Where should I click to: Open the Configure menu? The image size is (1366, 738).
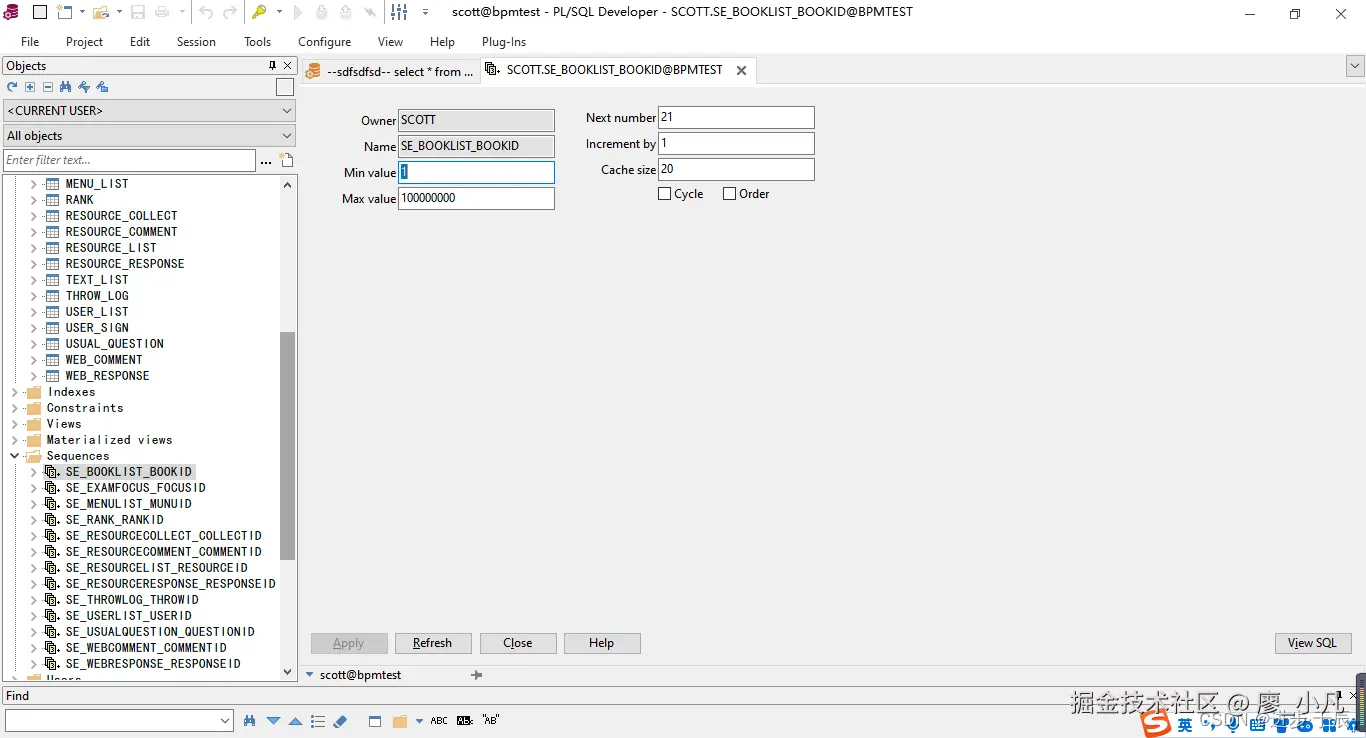tap(324, 42)
